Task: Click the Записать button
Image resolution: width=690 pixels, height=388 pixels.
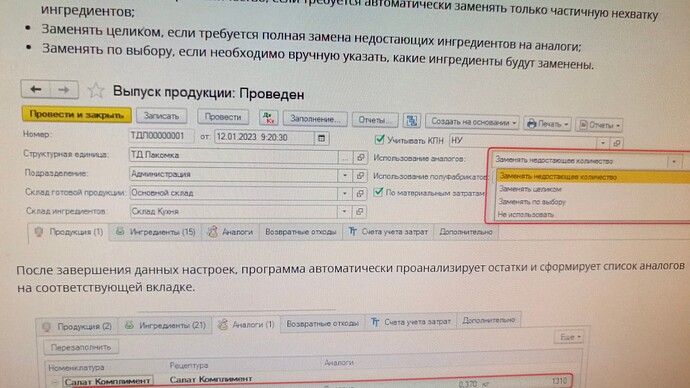Action: [x=161, y=116]
